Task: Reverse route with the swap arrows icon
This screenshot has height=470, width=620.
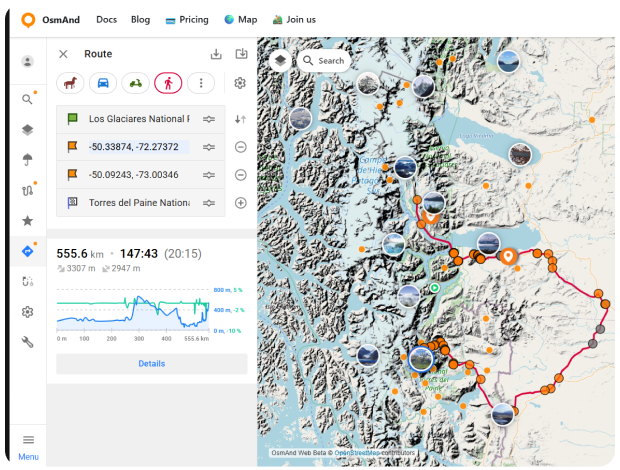Action: tap(240, 119)
